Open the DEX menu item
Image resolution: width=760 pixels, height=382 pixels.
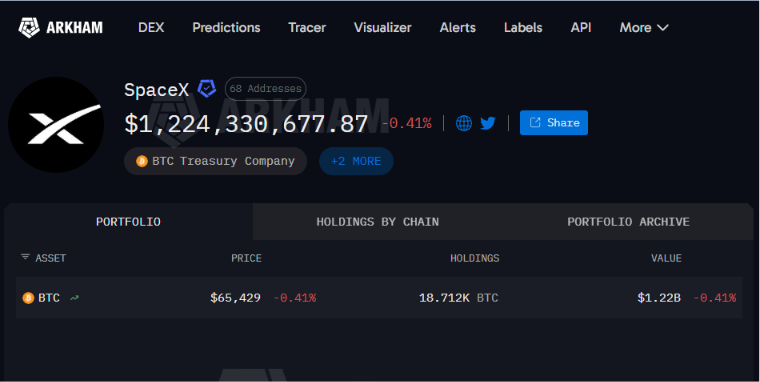point(151,28)
